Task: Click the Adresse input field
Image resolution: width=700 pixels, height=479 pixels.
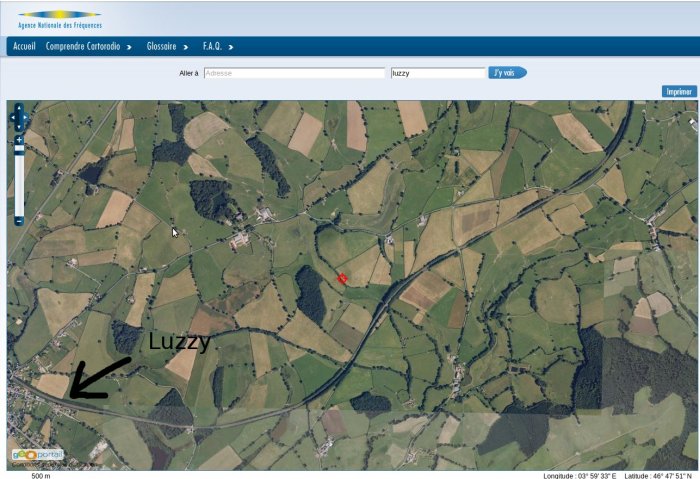Action: coord(294,73)
